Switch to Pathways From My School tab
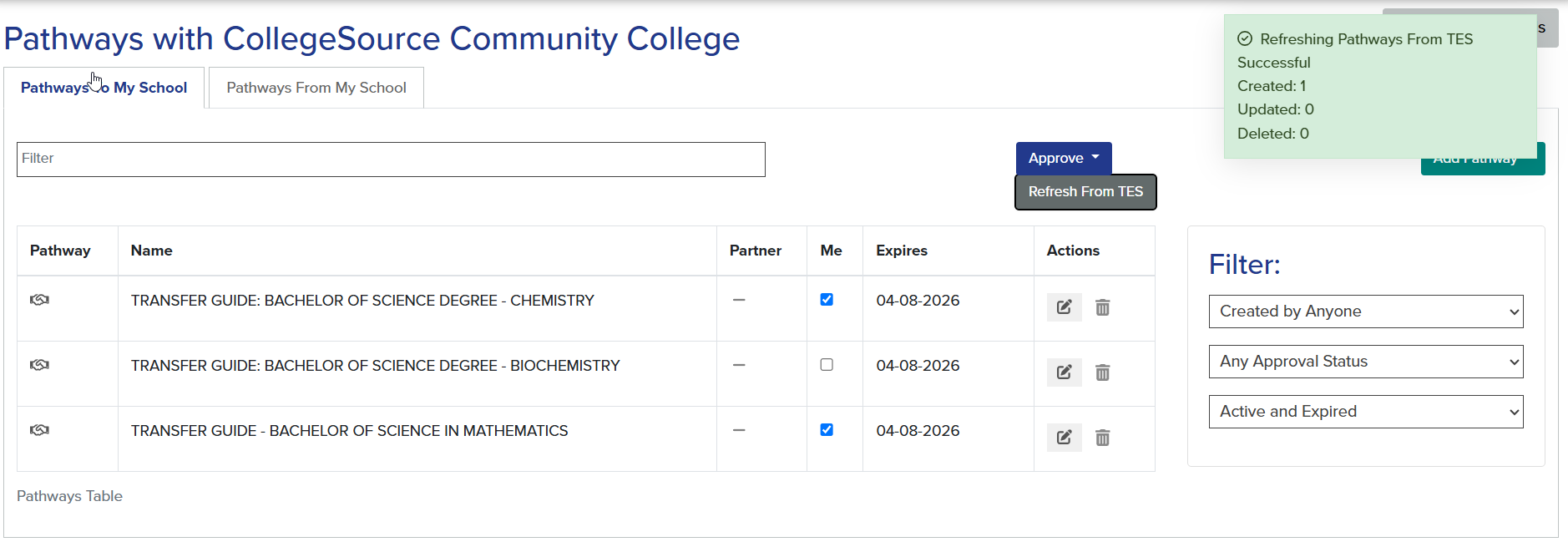Viewport: 1568px width, 542px height. 316,88
